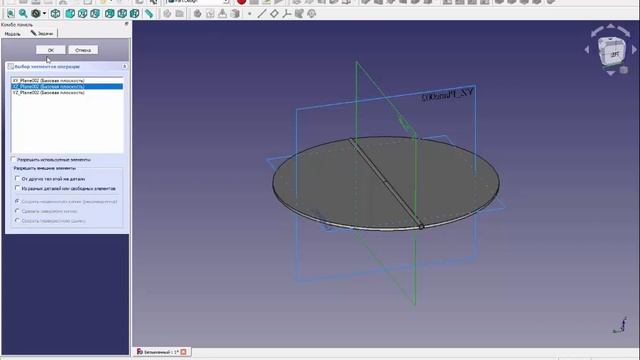Click the navigation cube top arrow
640x360 pixels.
click(611, 27)
